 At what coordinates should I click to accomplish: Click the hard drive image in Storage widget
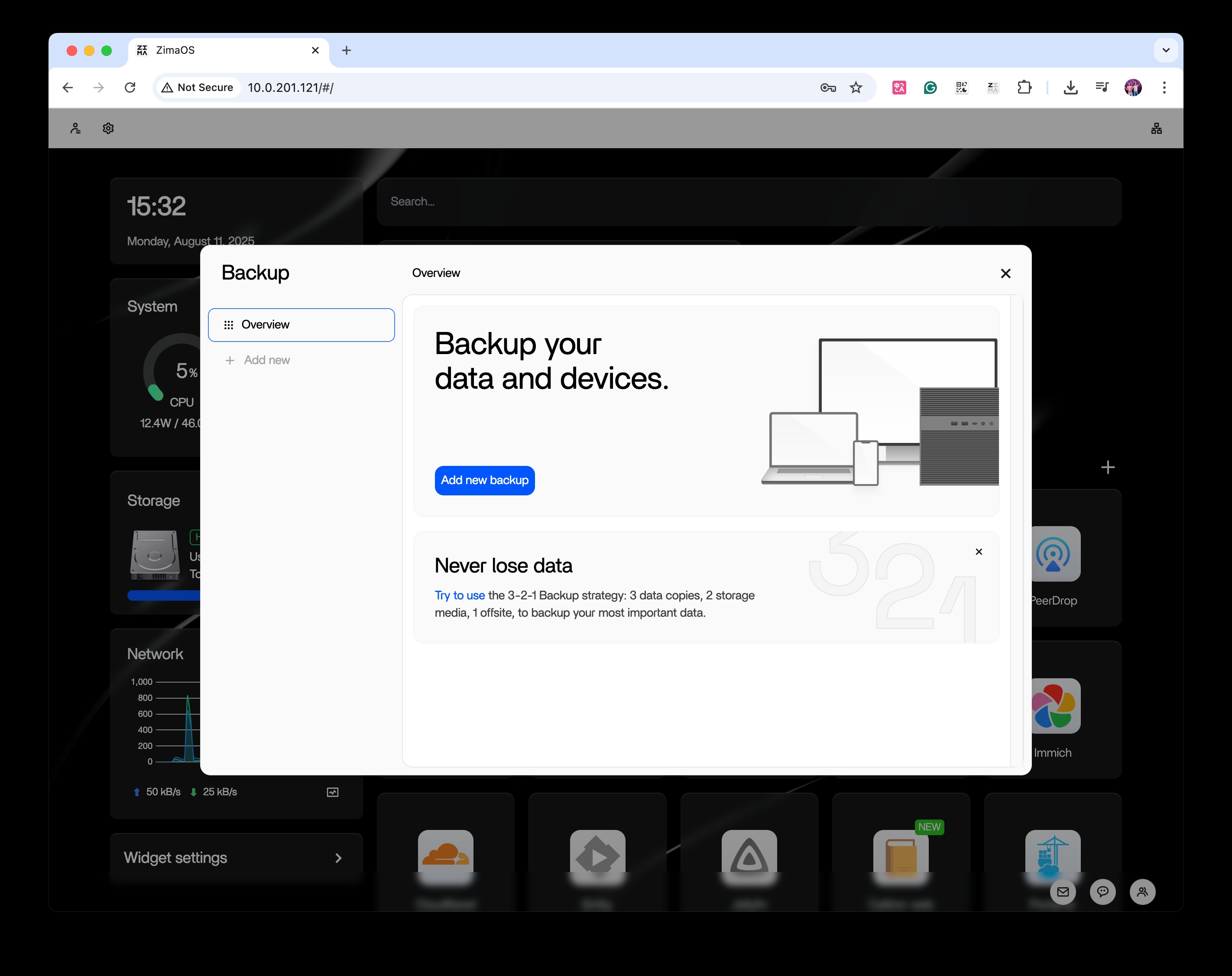click(155, 555)
